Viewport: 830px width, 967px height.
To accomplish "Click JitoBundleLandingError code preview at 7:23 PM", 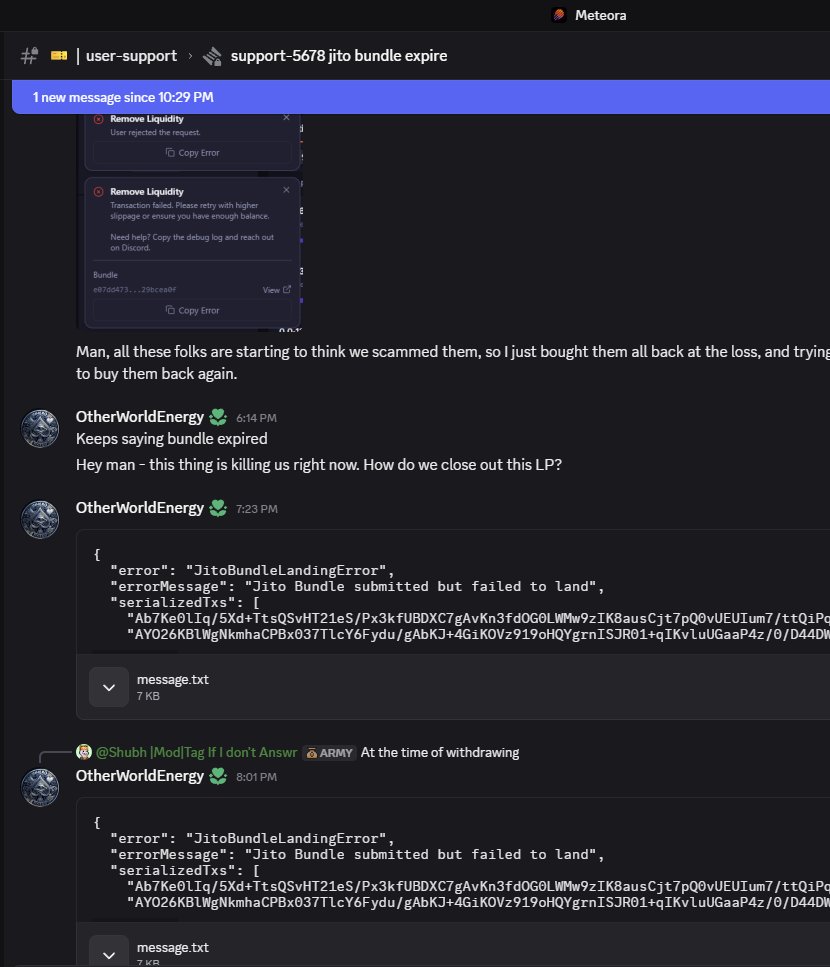I will [453, 594].
